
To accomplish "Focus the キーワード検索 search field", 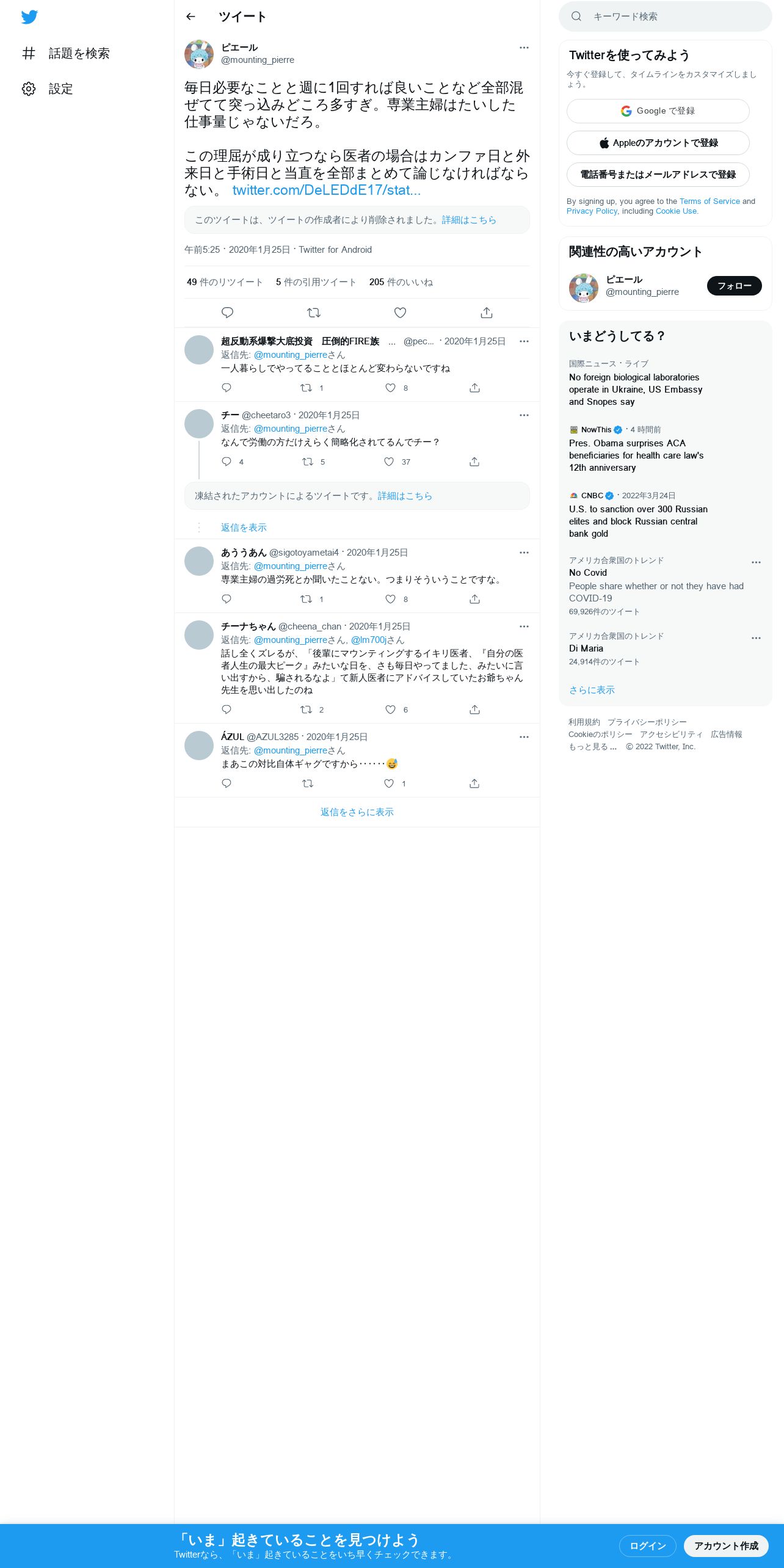I will pos(666,16).
